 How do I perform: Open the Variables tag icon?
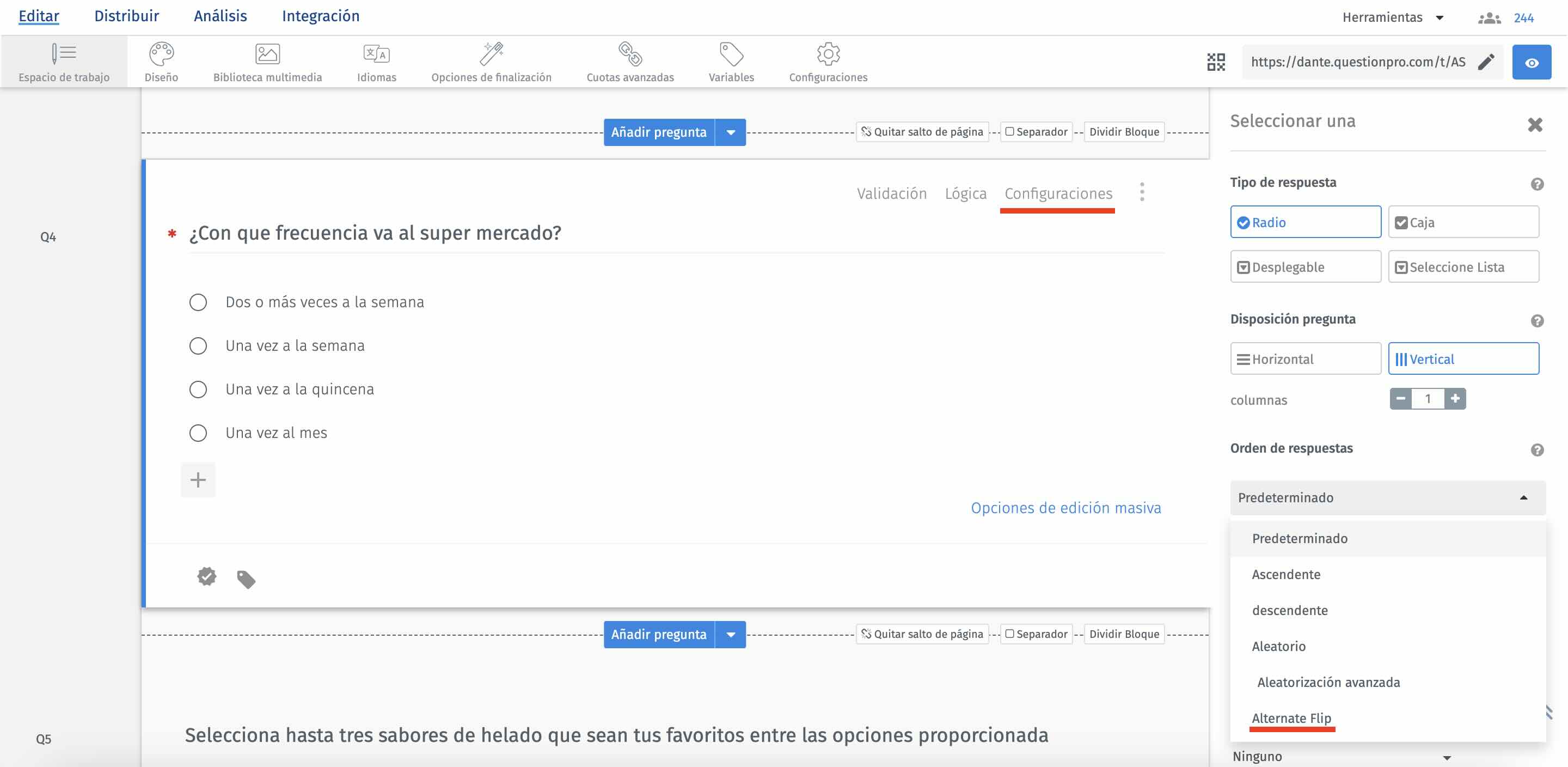(731, 54)
